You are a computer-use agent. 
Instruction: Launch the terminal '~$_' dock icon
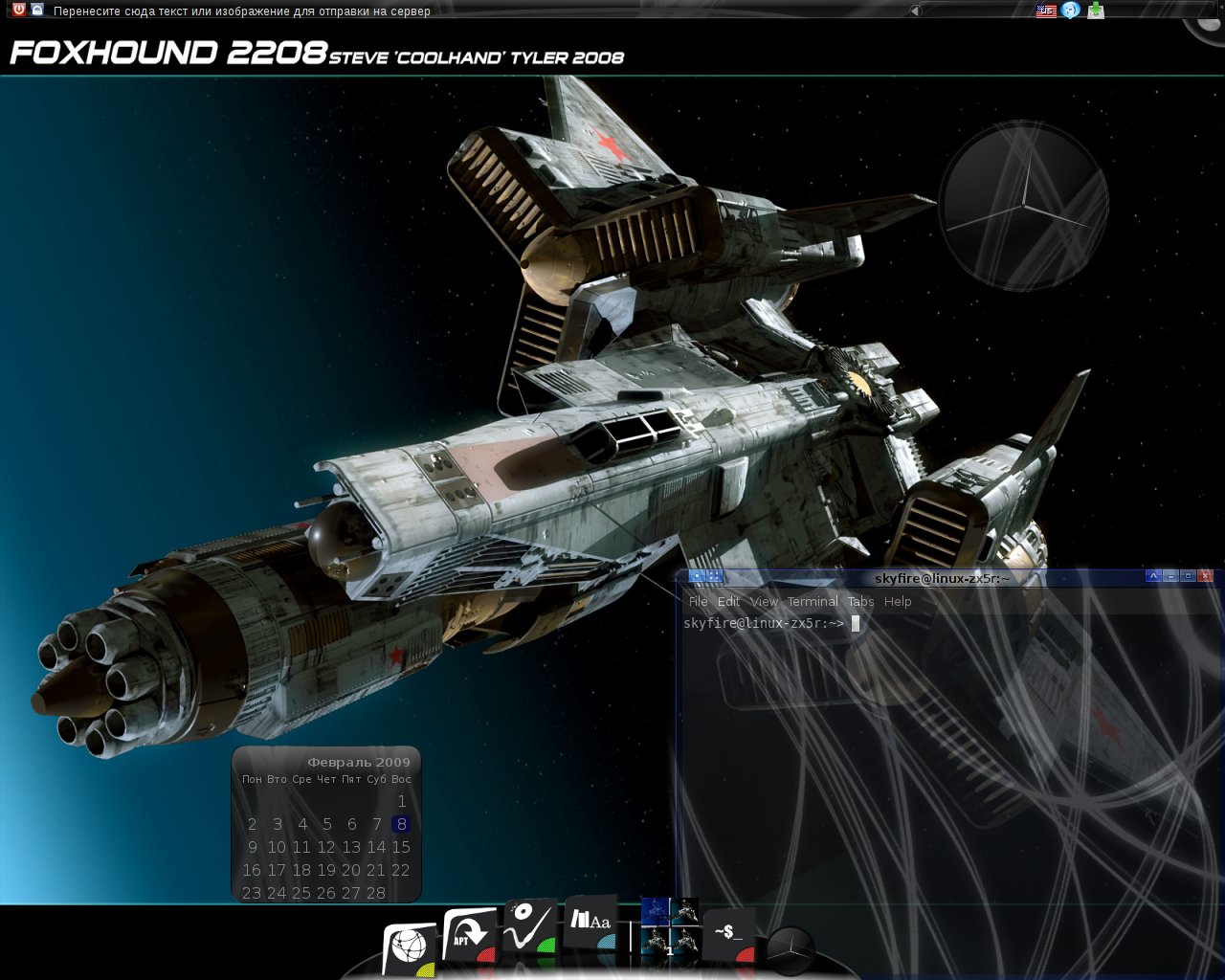730,935
